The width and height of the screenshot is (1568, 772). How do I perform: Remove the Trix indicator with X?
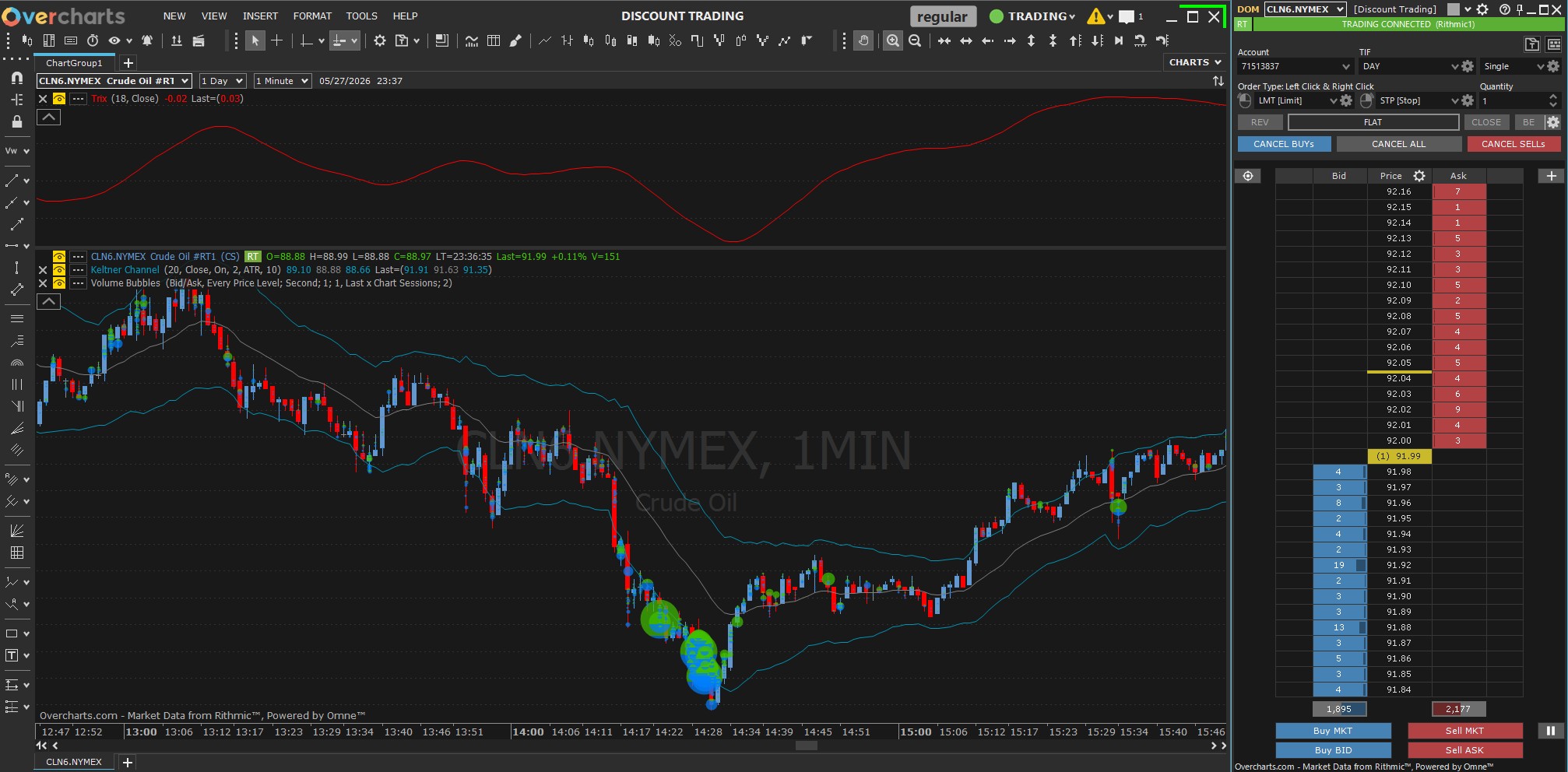[43, 99]
